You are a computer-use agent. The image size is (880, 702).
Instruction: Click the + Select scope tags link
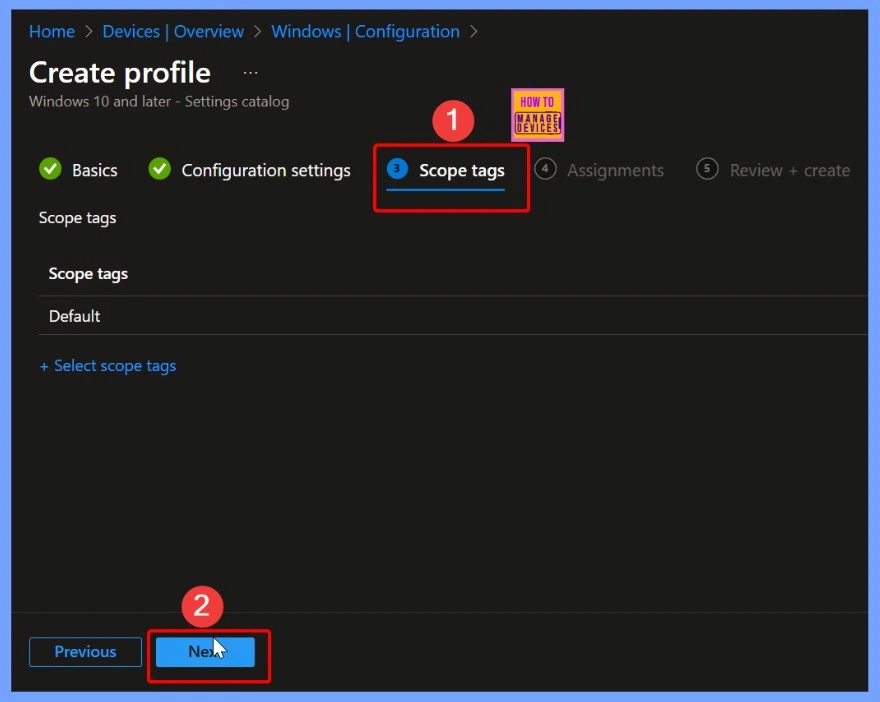pyautogui.click(x=108, y=366)
